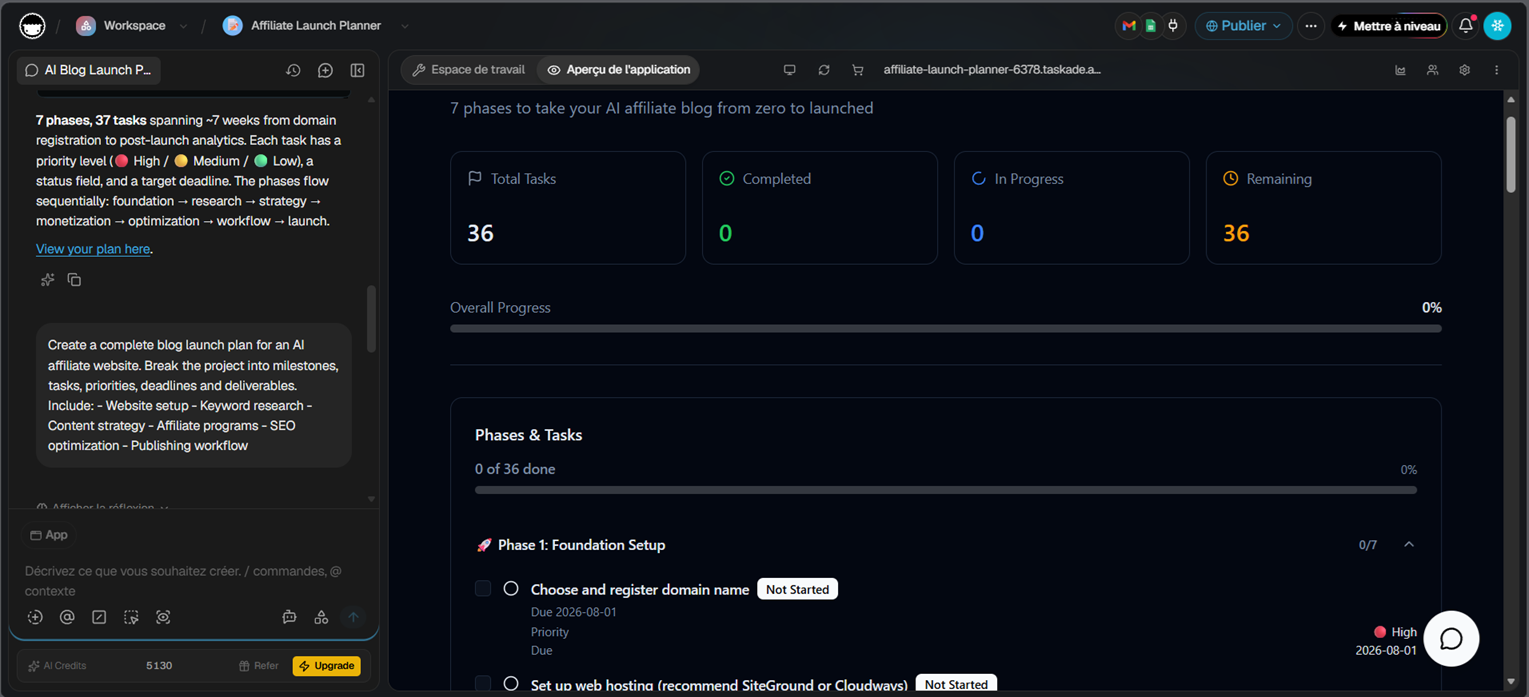Open the preview settings gear
The width and height of the screenshot is (1529, 697).
point(1464,70)
